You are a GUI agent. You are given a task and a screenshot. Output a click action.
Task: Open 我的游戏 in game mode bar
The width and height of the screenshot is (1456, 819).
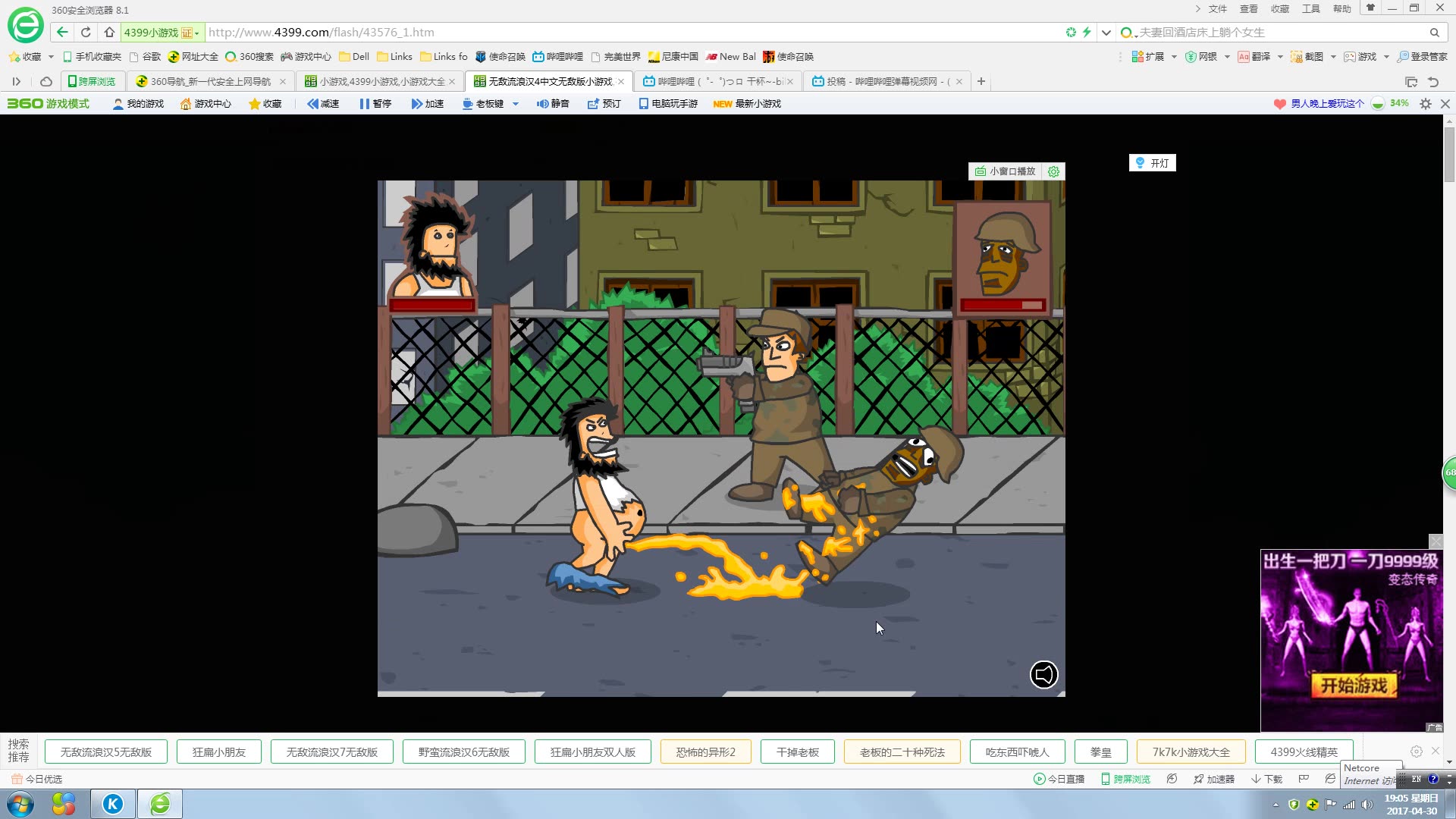tap(138, 104)
